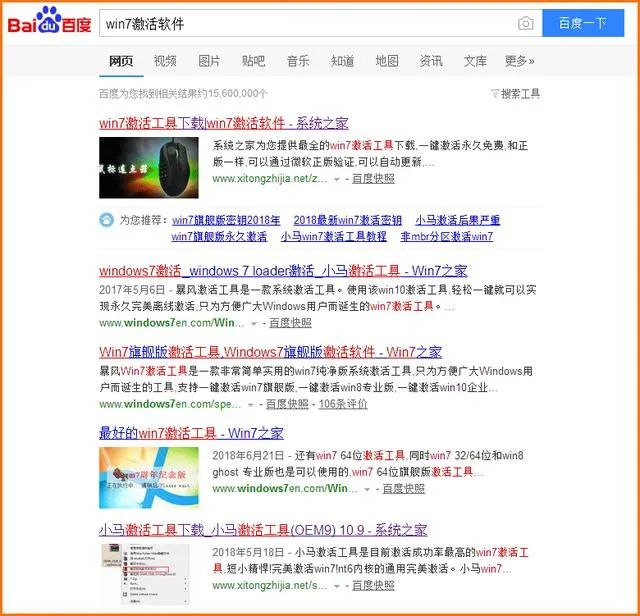Expand arrow beside 2018年6月21日 result URL
Viewport: 640px width, 616px height.
367,489
